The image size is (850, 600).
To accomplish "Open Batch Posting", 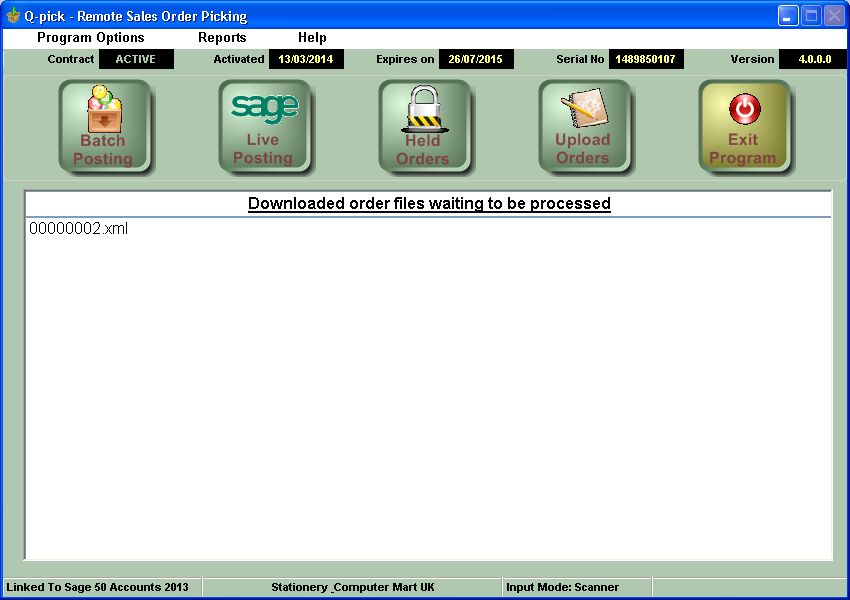I will 104,127.
